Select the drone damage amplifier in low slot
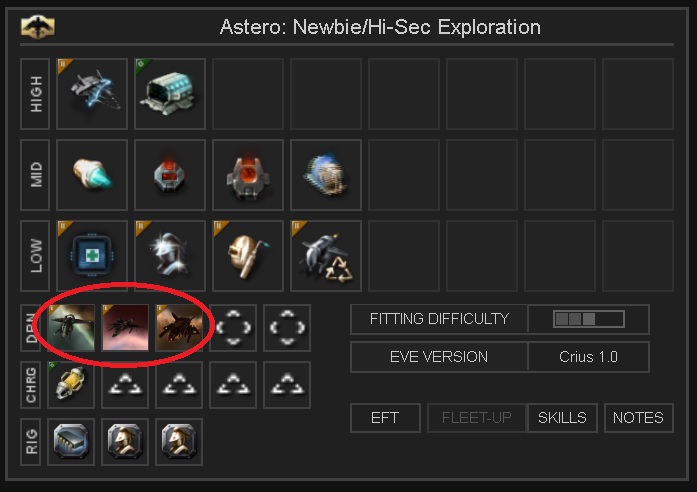This screenshot has width=697, height=492. point(326,256)
